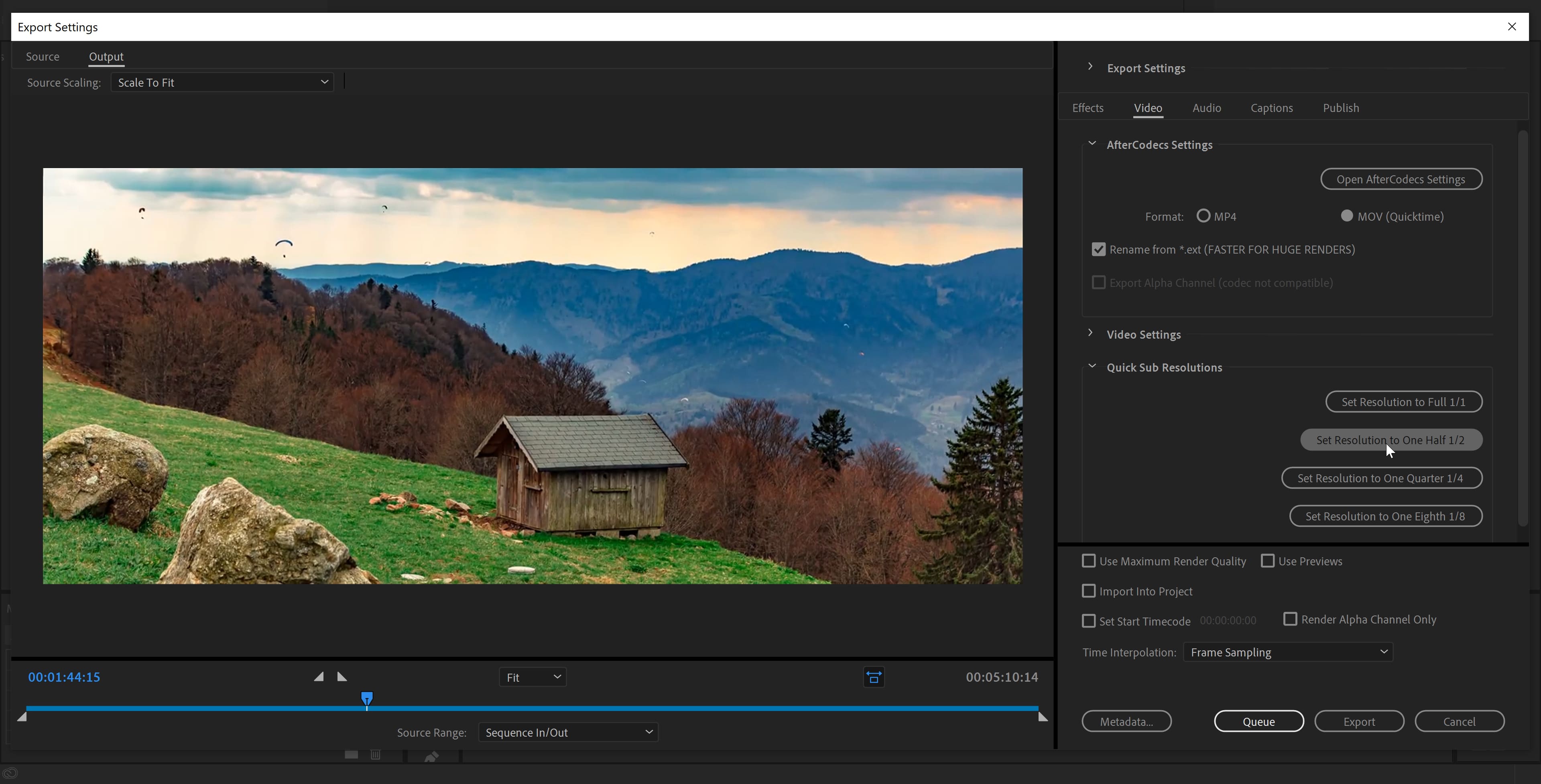
Task: Click Open AfterCodecs Settings button
Action: [x=1401, y=179]
